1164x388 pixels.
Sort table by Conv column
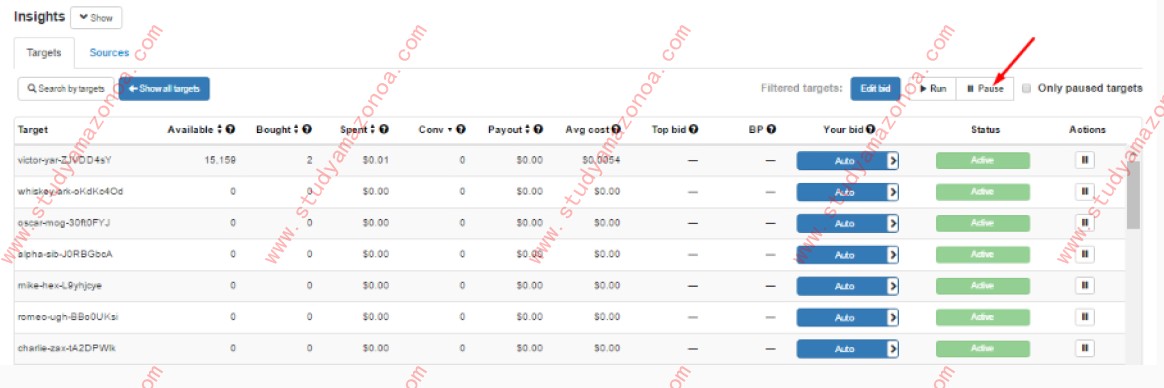coord(436,129)
